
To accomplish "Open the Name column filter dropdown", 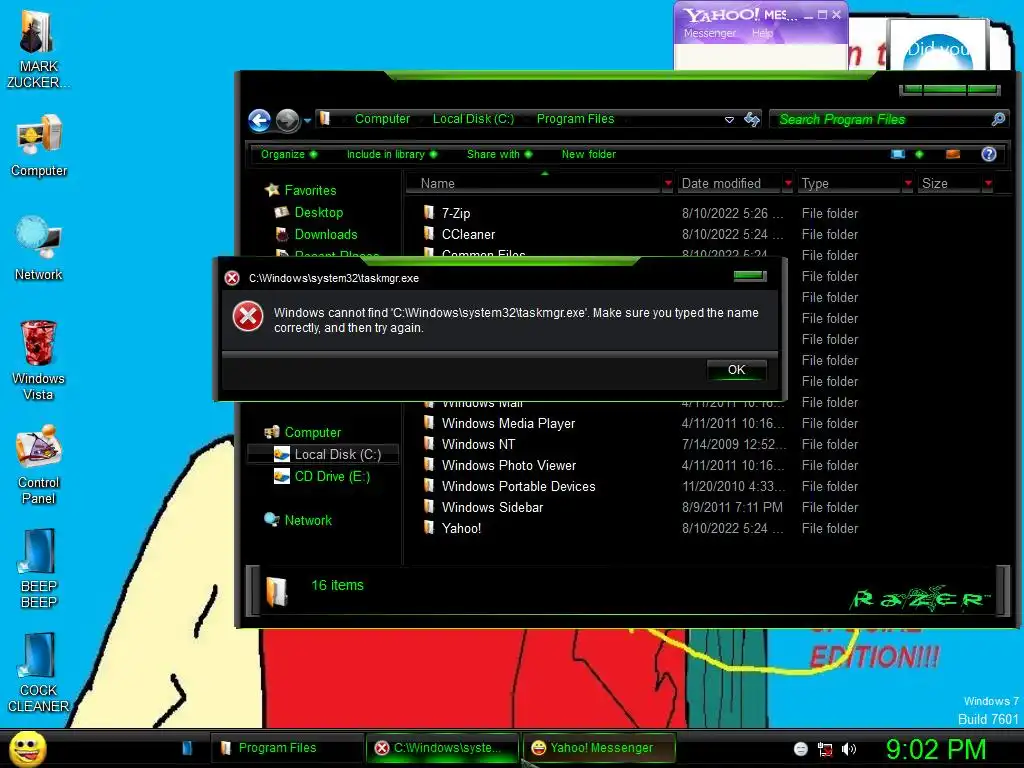I will (x=667, y=184).
